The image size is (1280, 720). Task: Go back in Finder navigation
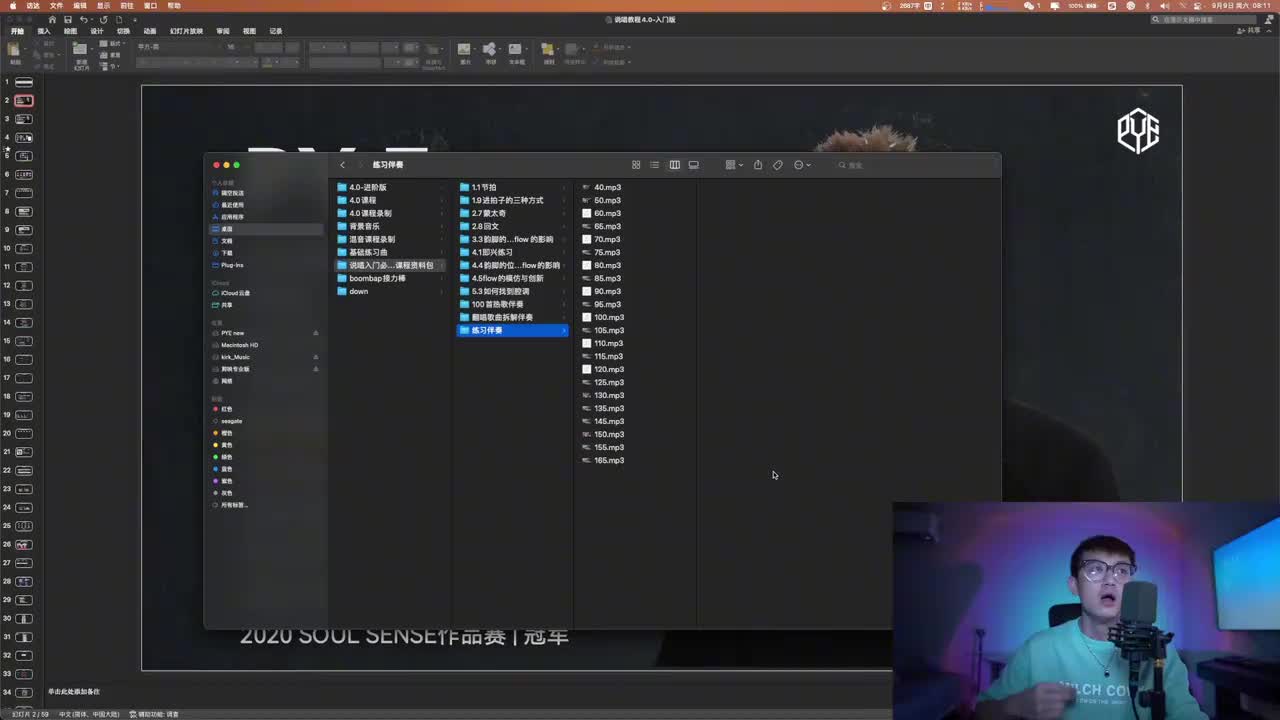coord(342,165)
